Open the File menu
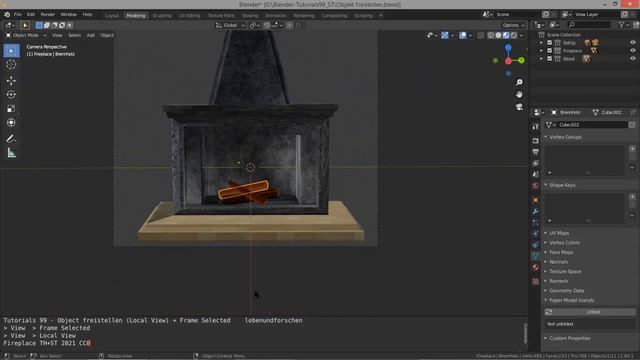This screenshot has height=360, width=640. [x=18, y=14]
